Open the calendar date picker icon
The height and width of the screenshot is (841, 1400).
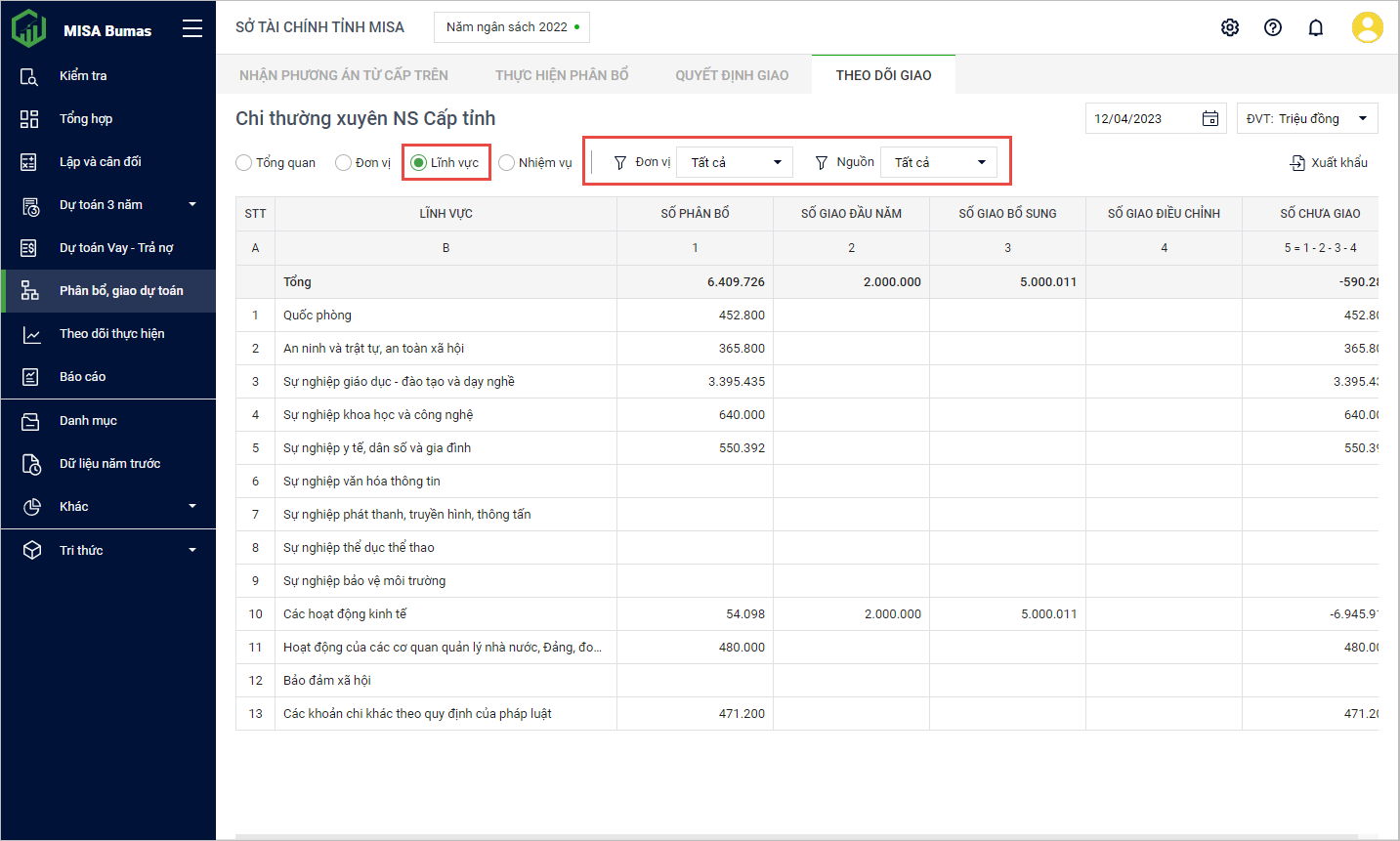[x=1209, y=118]
